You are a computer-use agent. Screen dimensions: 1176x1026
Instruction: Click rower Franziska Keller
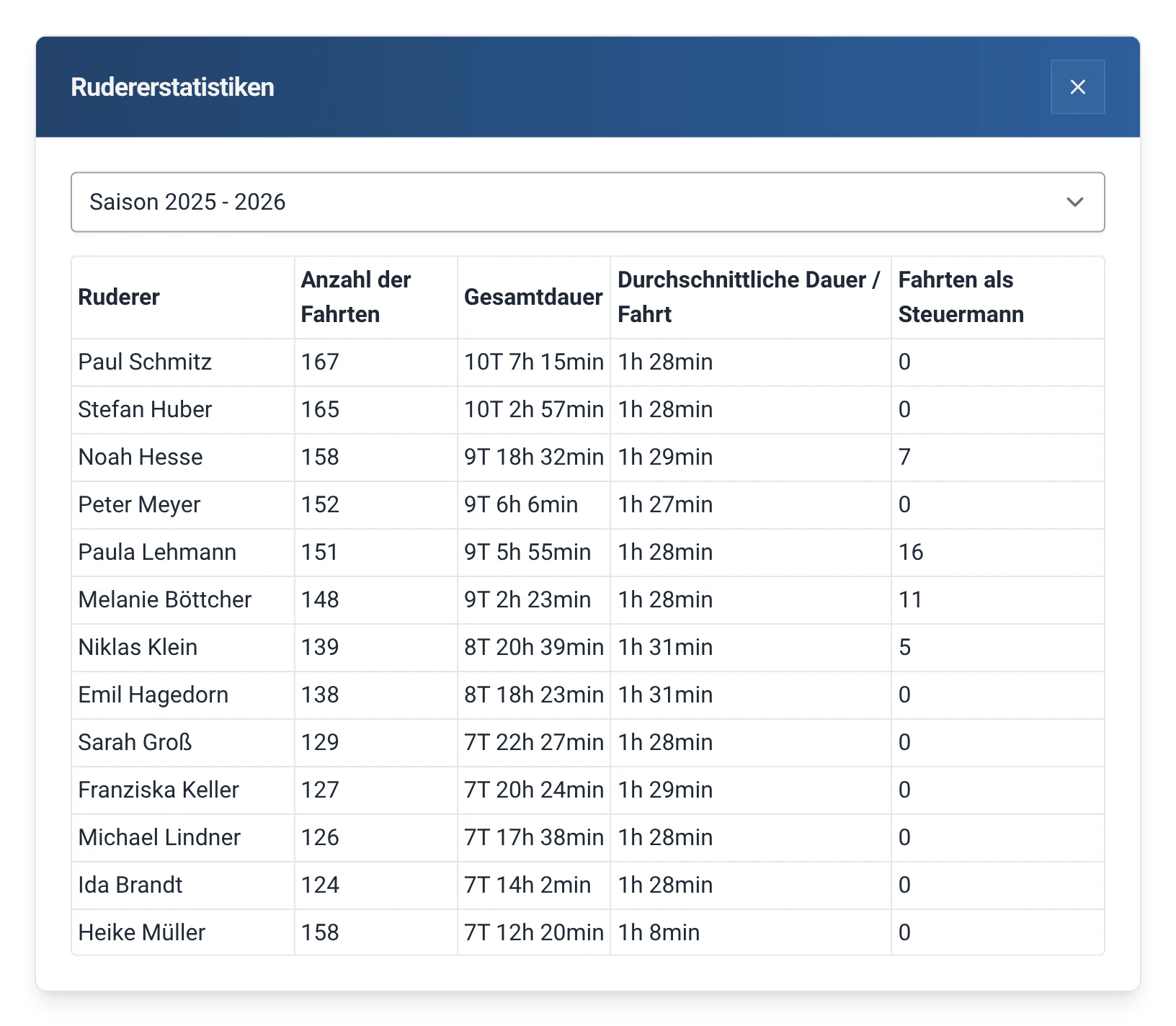coord(159,790)
